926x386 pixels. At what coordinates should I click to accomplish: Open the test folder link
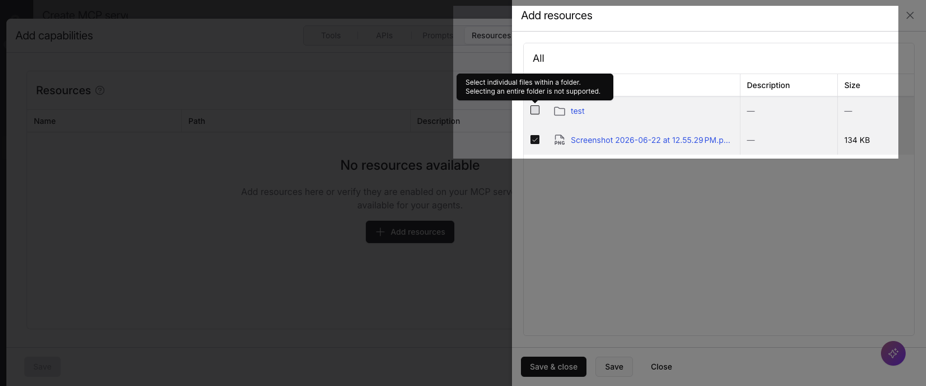(578, 111)
